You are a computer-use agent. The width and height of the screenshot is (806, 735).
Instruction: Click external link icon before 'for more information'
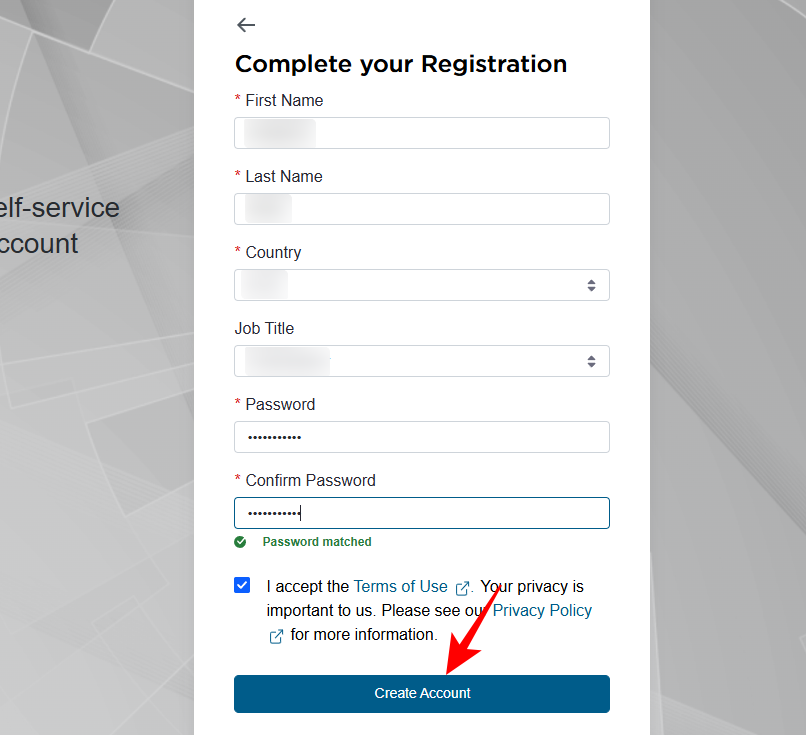tap(276, 636)
